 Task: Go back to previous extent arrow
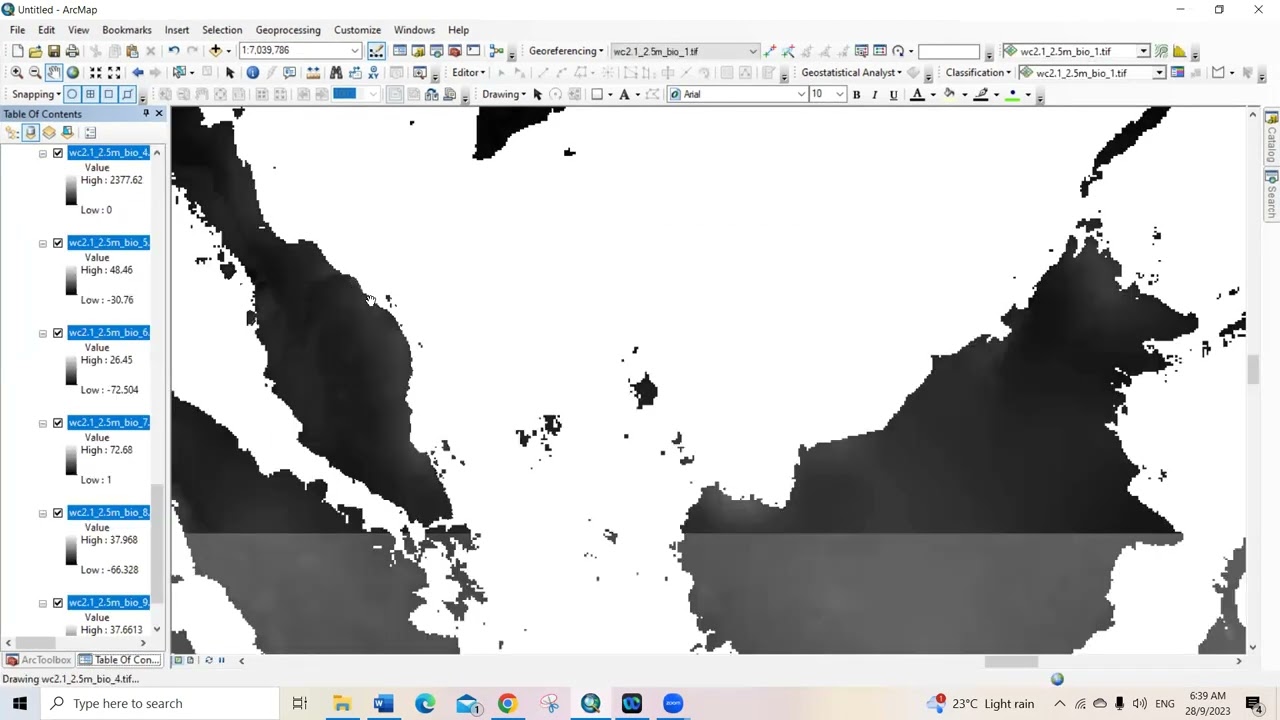(138, 73)
